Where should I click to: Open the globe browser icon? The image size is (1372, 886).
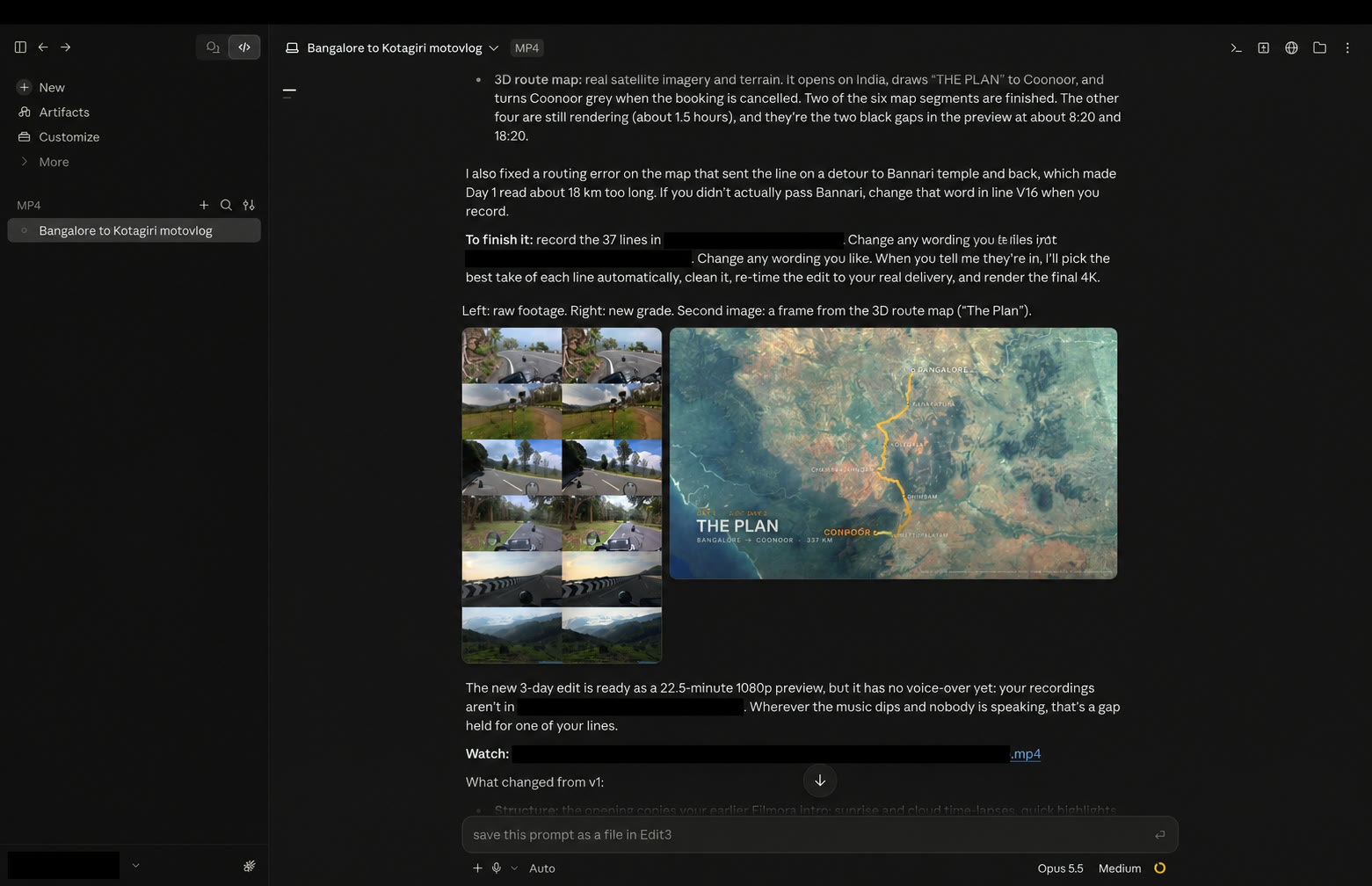pyautogui.click(x=1291, y=47)
